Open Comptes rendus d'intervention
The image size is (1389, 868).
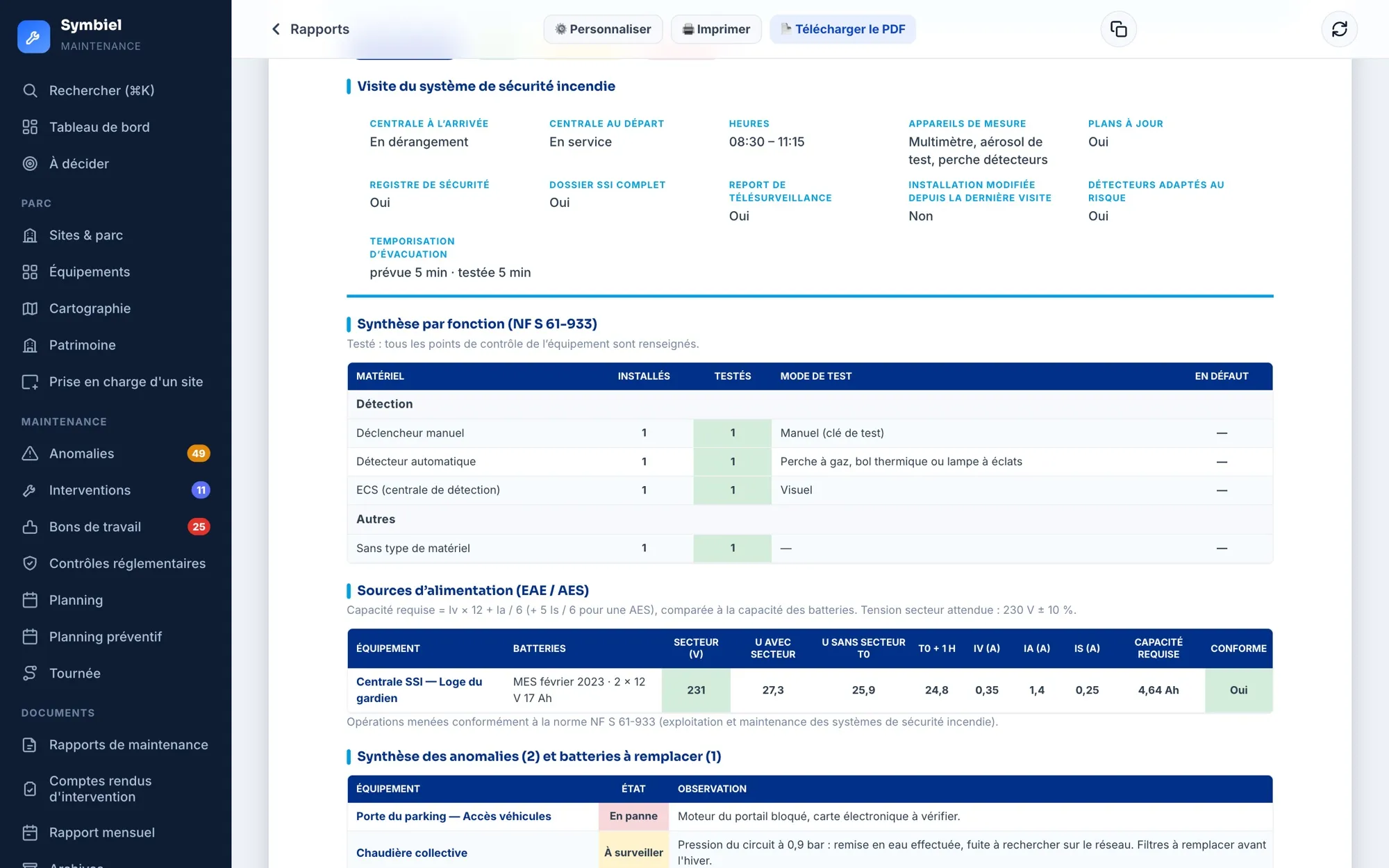pyautogui.click(x=115, y=789)
